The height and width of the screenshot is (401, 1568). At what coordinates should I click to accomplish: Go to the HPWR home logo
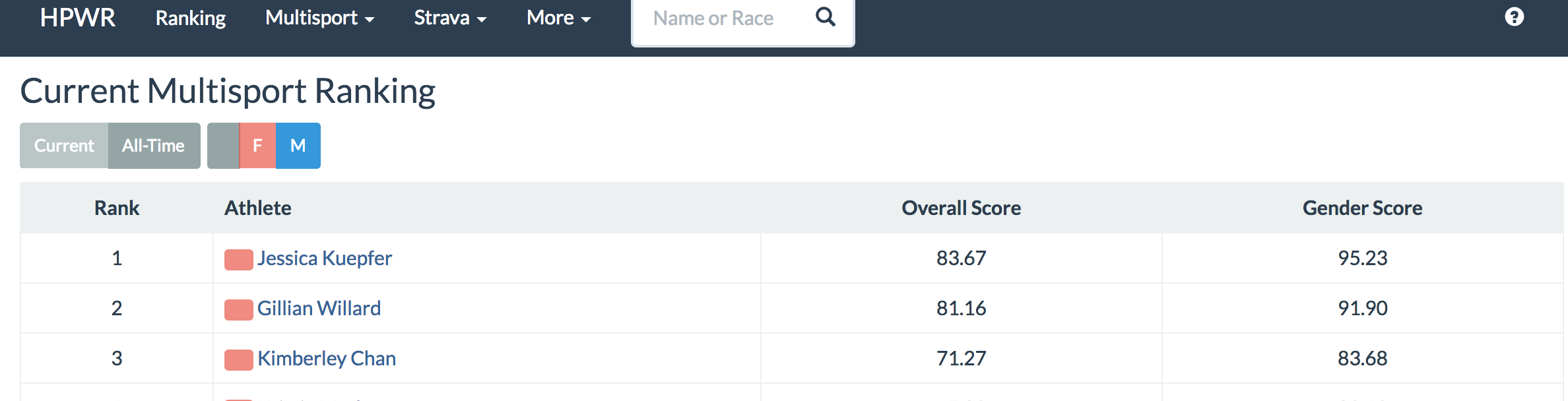(x=78, y=18)
